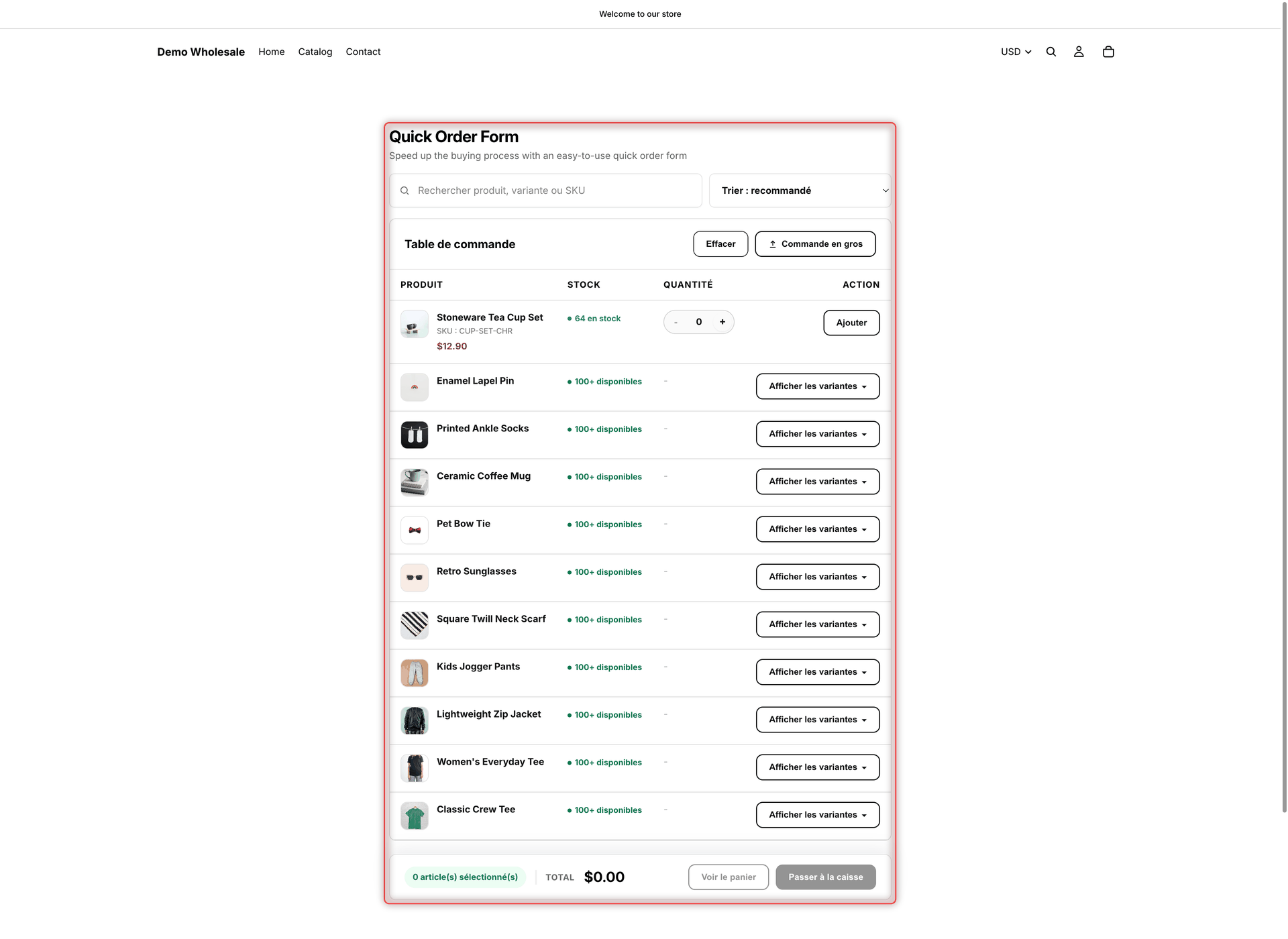The height and width of the screenshot is (939, 1288).
Task: Click the Effacer button
Action: (720, 244)
